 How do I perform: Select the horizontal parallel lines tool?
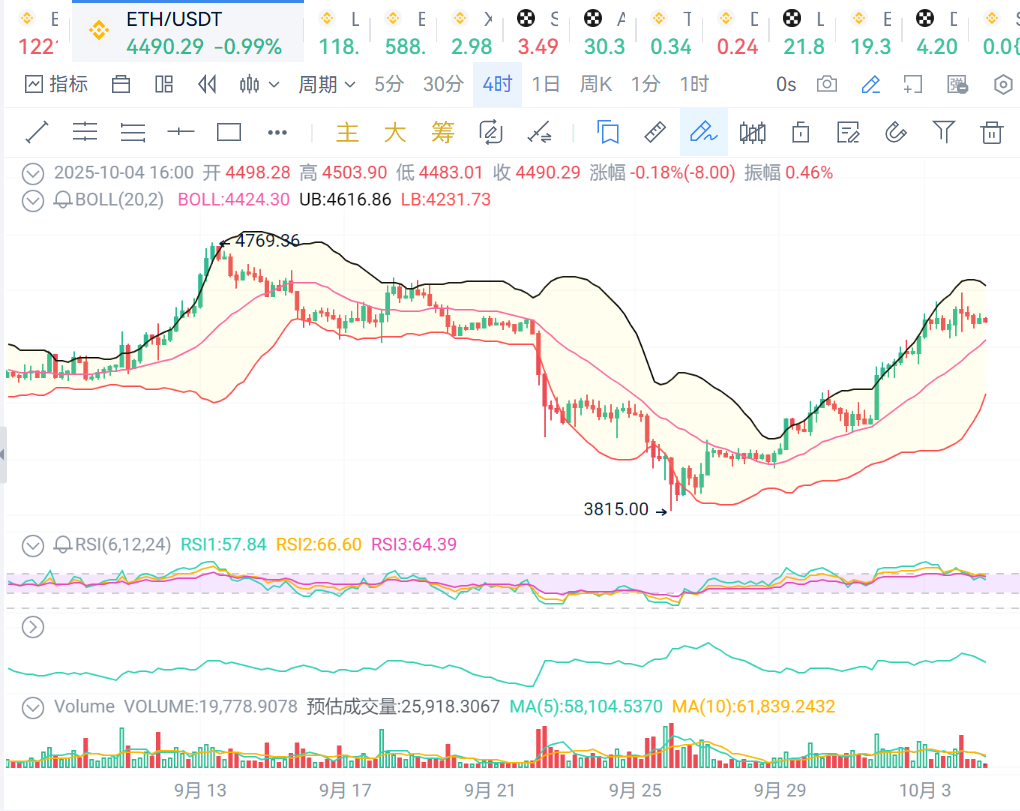[x=85, y=133]
